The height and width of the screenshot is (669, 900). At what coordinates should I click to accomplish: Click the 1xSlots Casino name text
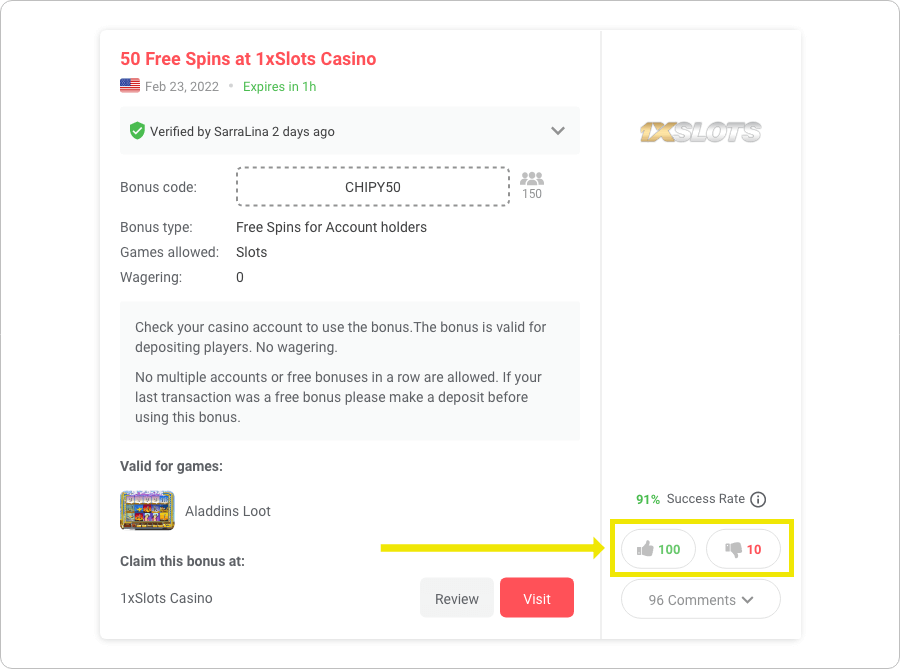point(166,598)
